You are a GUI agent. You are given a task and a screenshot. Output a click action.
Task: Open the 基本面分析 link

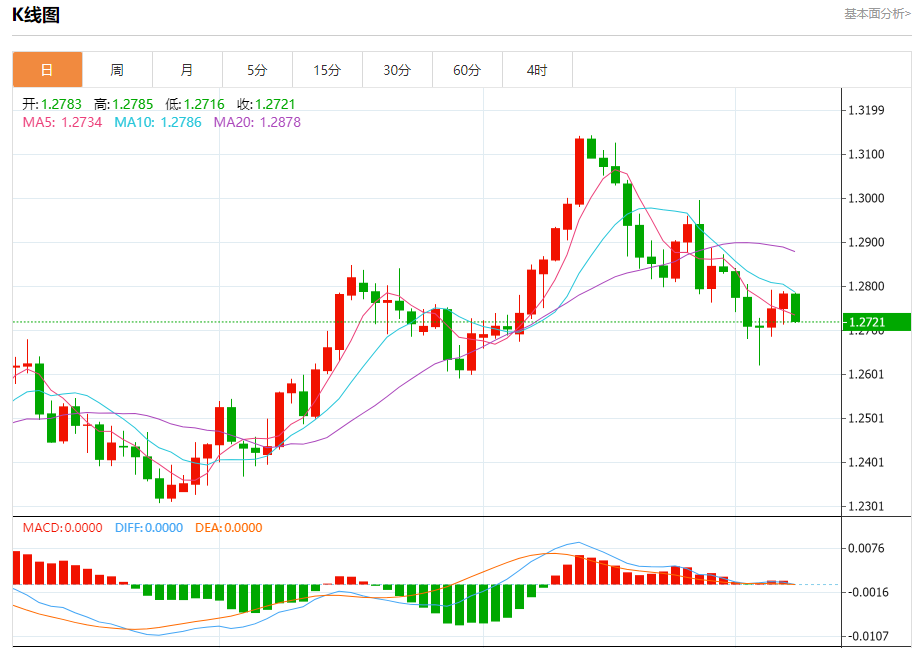(x=877, y=14)
